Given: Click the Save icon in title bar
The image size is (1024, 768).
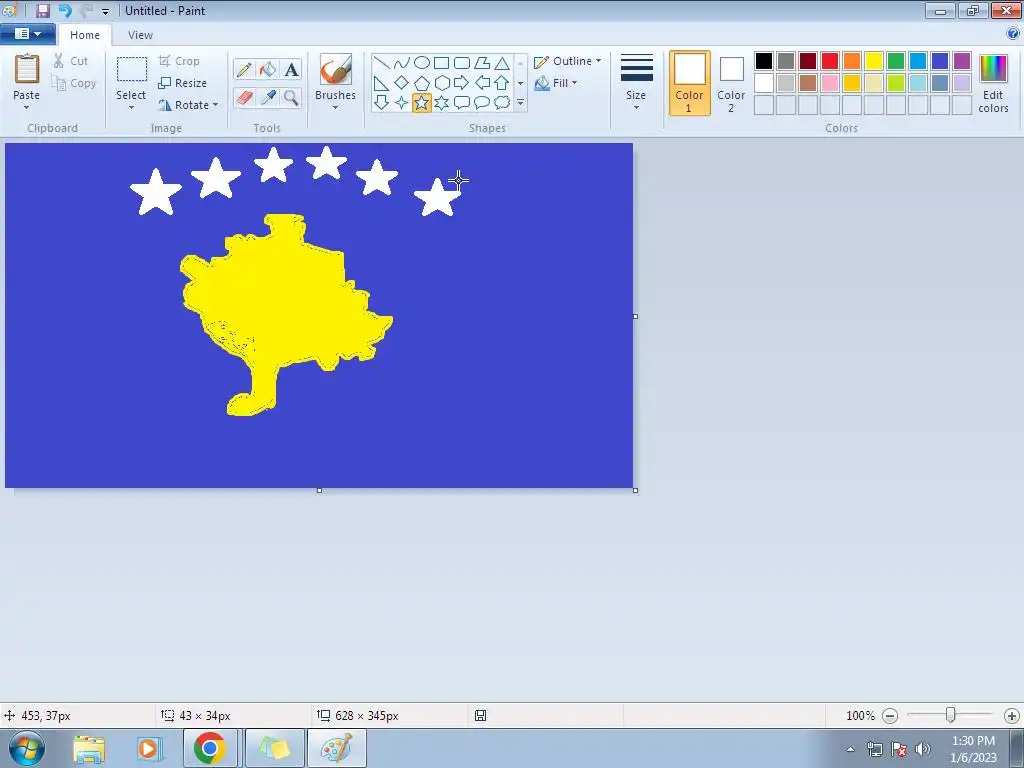Looking at the screenshot, I should click(42, 10).
